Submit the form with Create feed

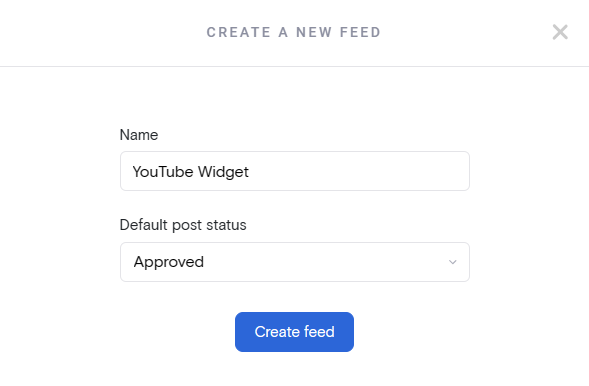[x=294, y=332]
